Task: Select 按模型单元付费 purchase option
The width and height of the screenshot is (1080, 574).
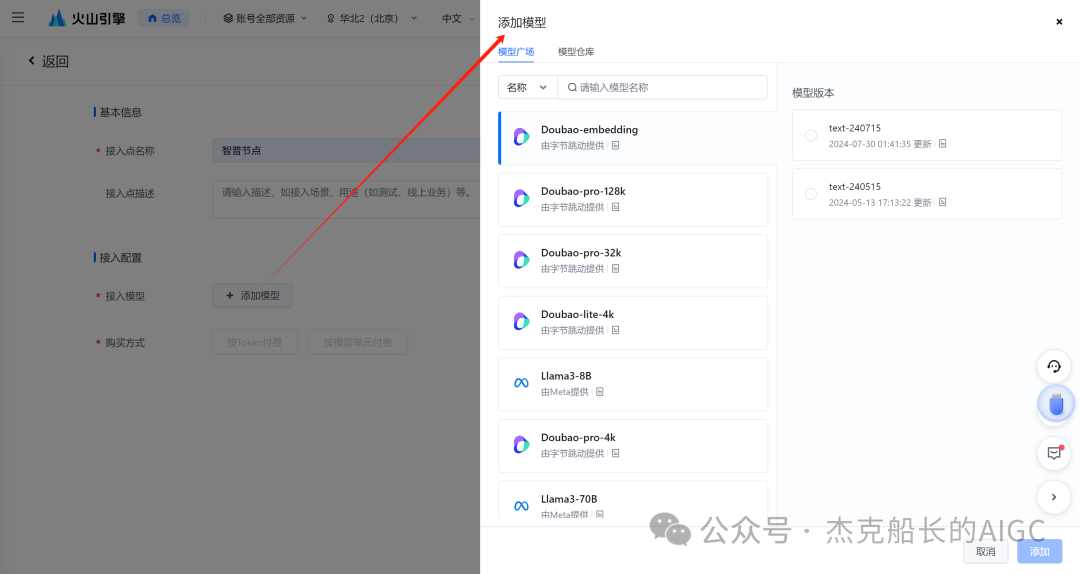Action: pyautogui.click(x=357, y=342)
